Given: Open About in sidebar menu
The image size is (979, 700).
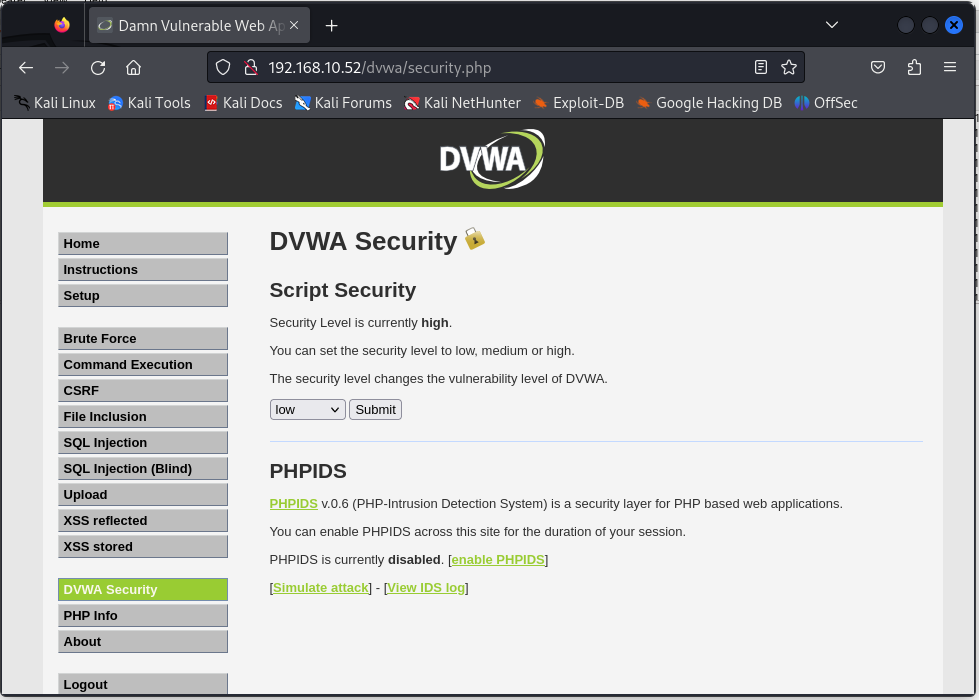Looking at the screenshot, I should (143, 641).
